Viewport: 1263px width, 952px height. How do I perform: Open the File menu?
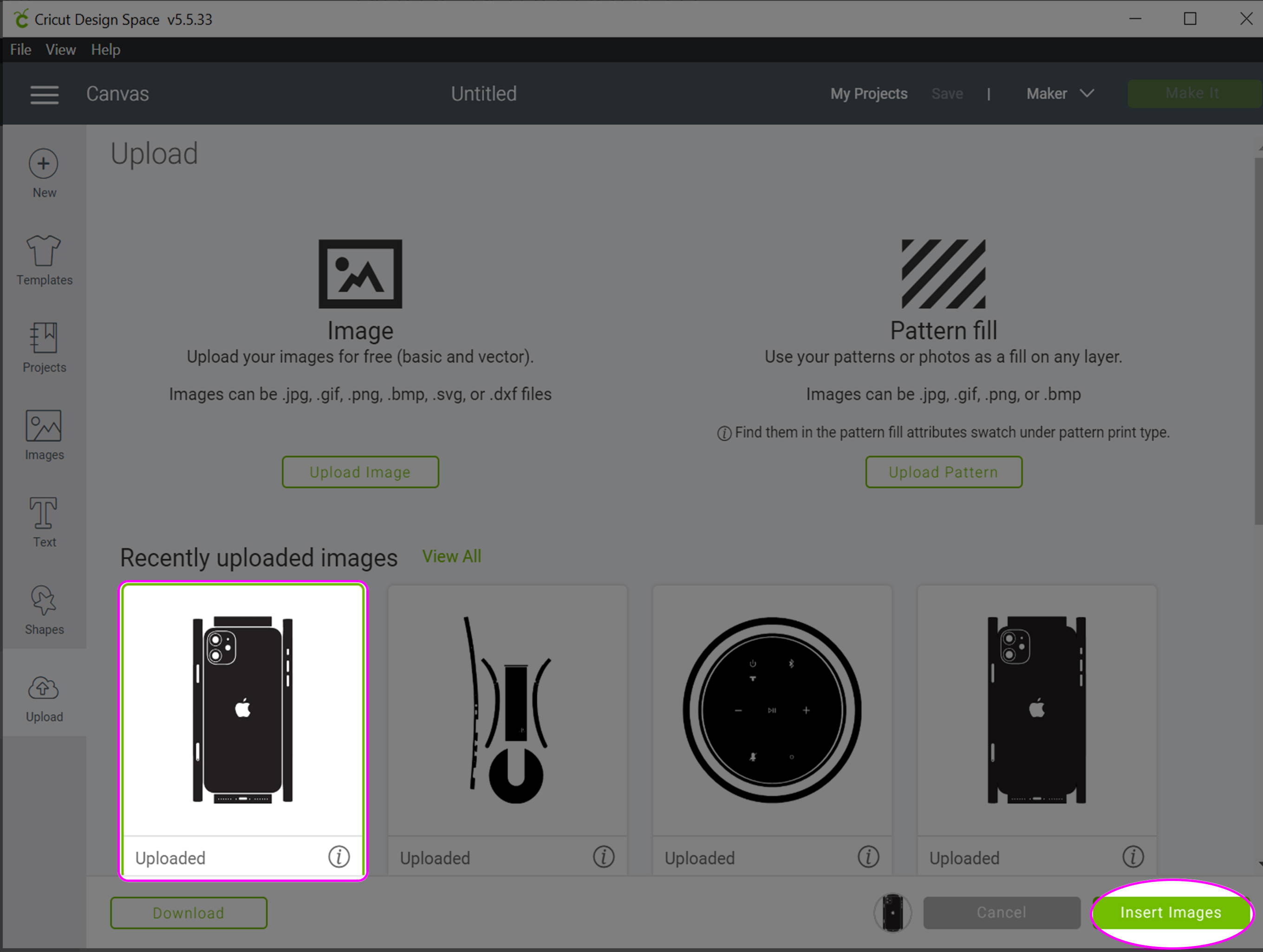click(20, 50)
